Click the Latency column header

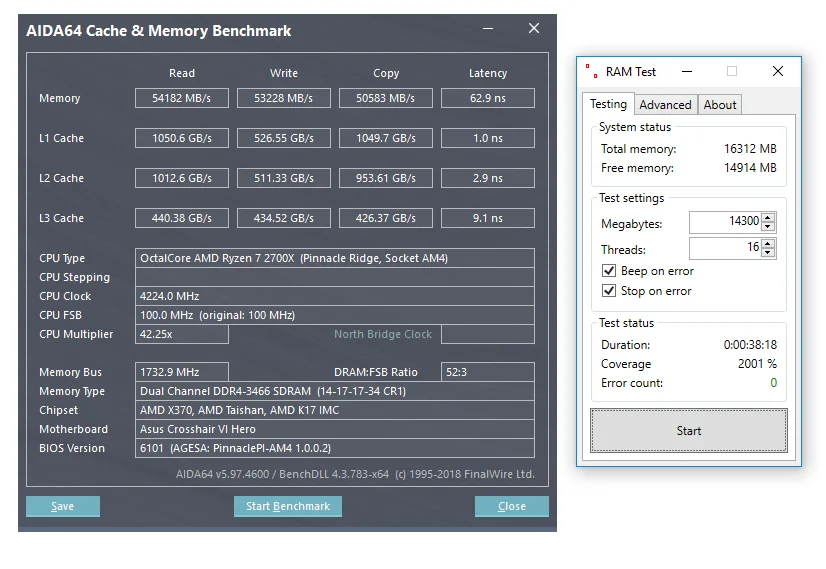[x=488, y=73]
